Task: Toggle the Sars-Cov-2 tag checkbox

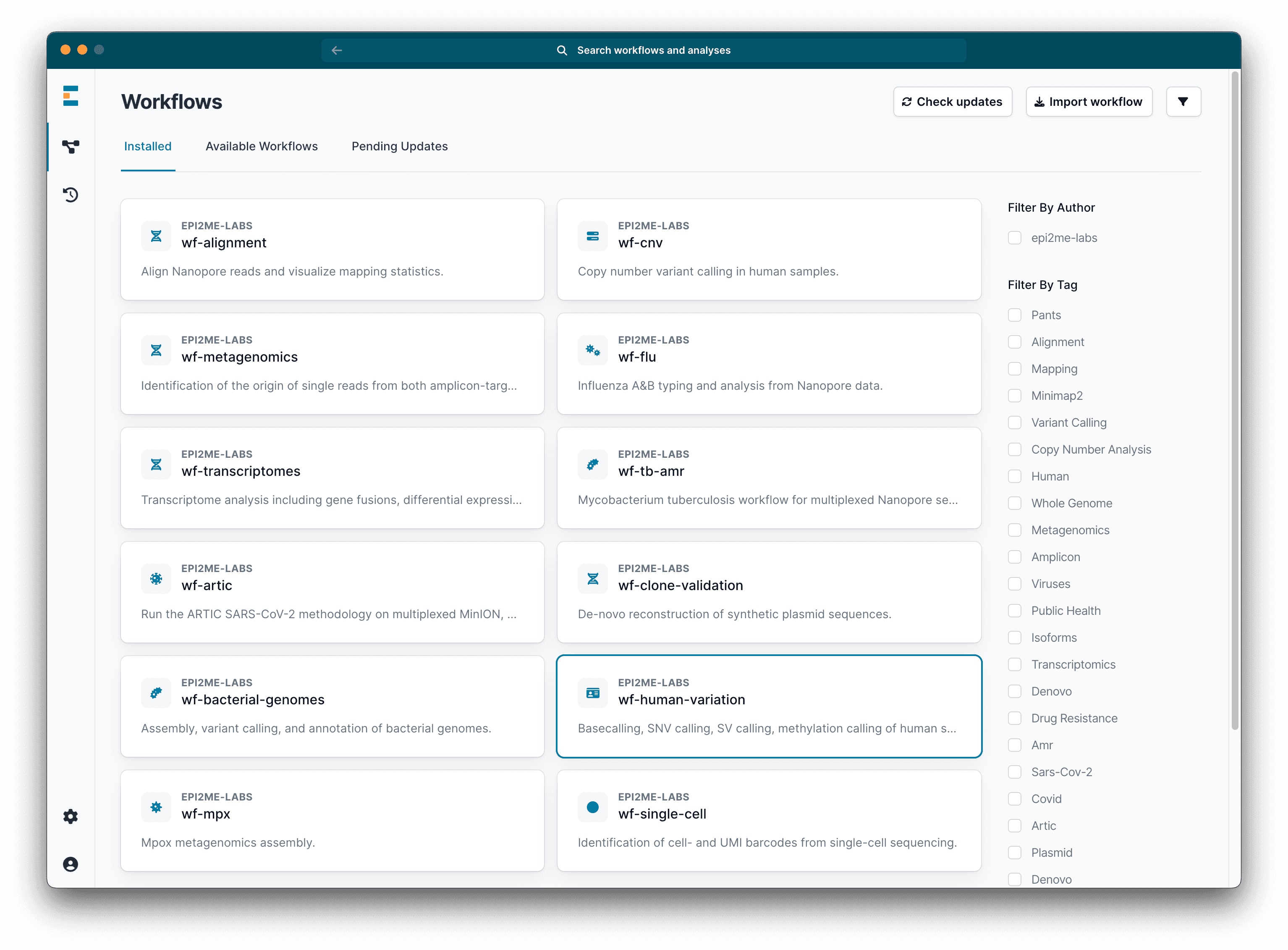Action: (1014, 772)
